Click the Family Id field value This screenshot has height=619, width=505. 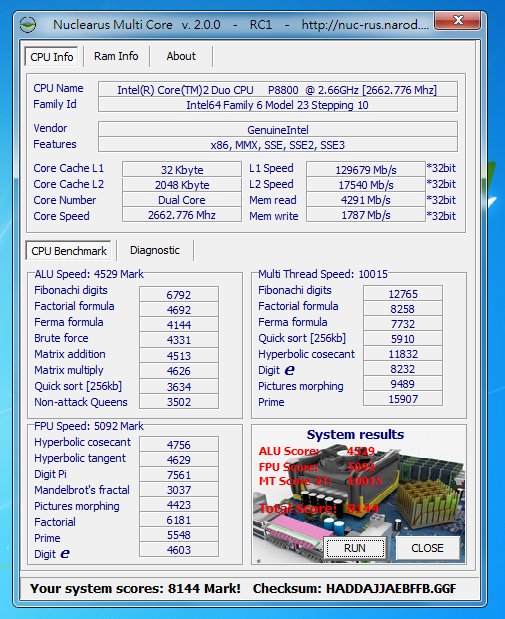(278, 105)
